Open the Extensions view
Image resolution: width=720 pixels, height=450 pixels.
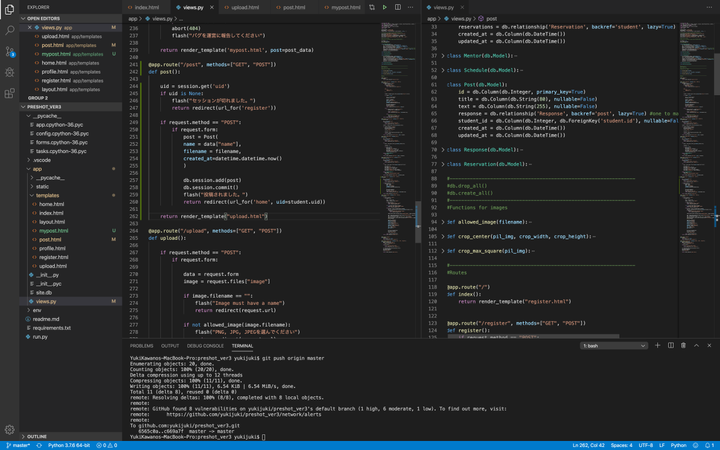[x=10, y=93]
